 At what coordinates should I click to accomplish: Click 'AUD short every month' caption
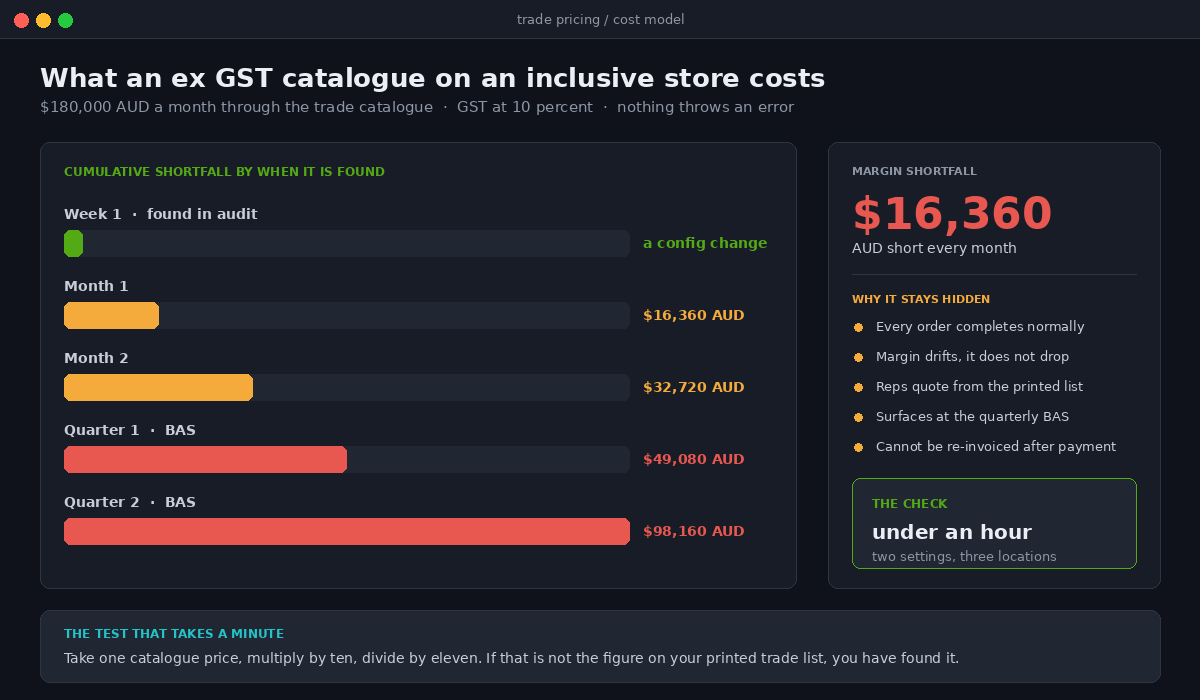click(x=934, y=248)
